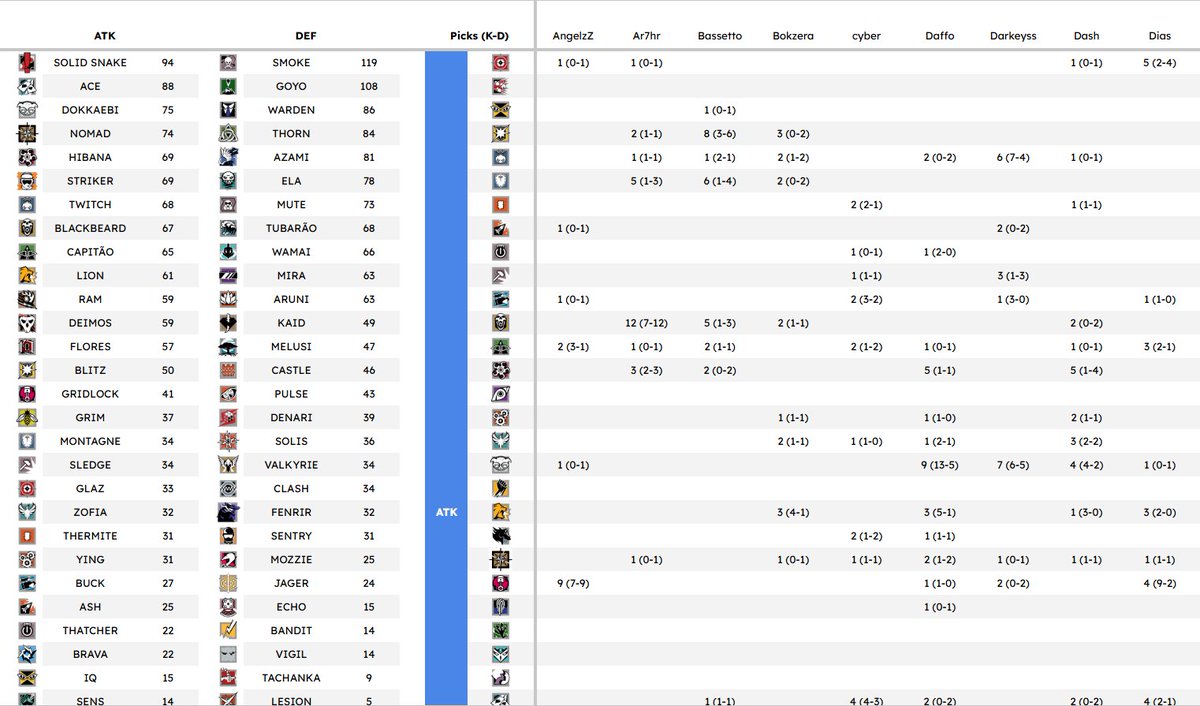The height and width of the screenshot is (706, 1200).
Task: Select the Daffo player column header
Action: coord(940,36)
